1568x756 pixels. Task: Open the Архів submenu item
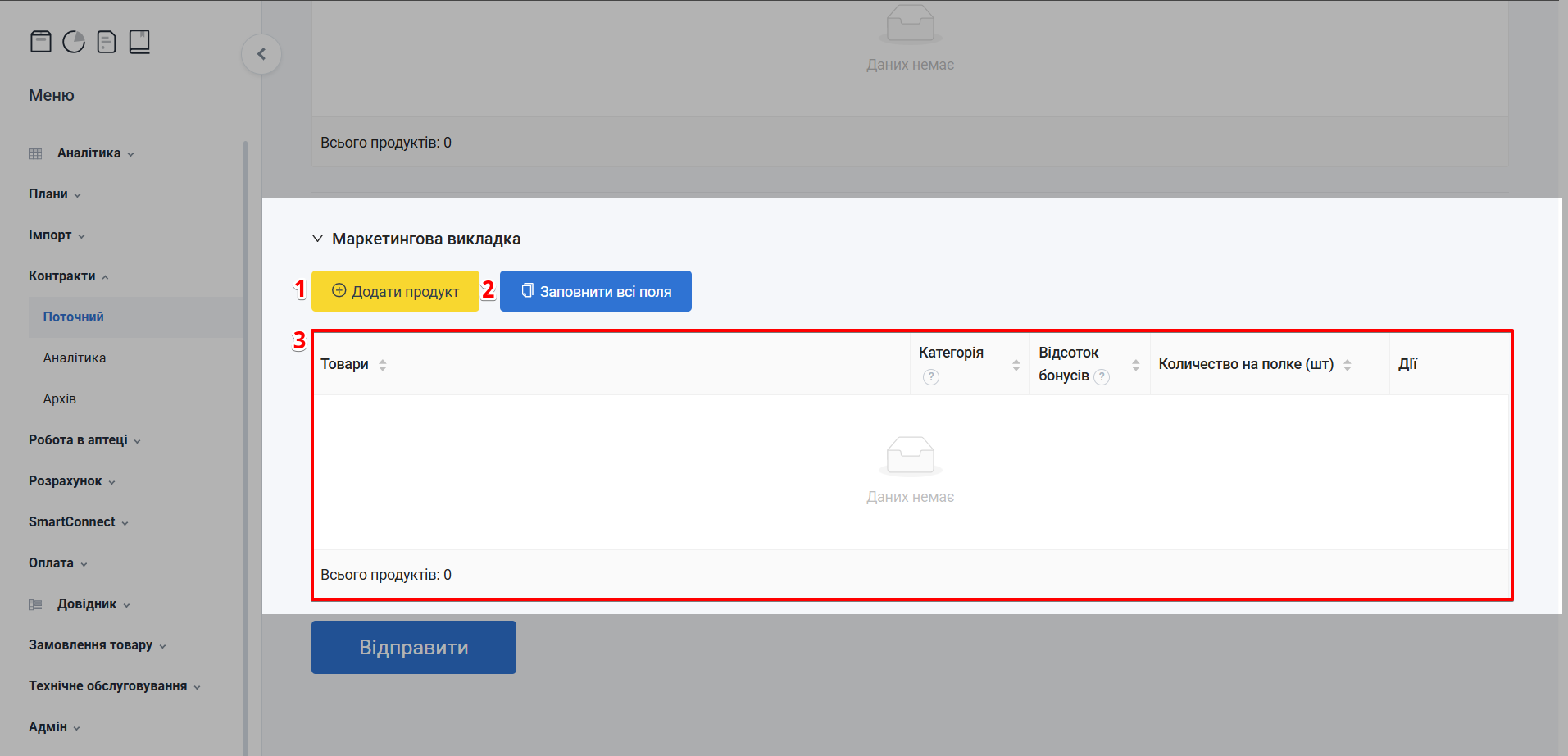[x=59, y=399]
